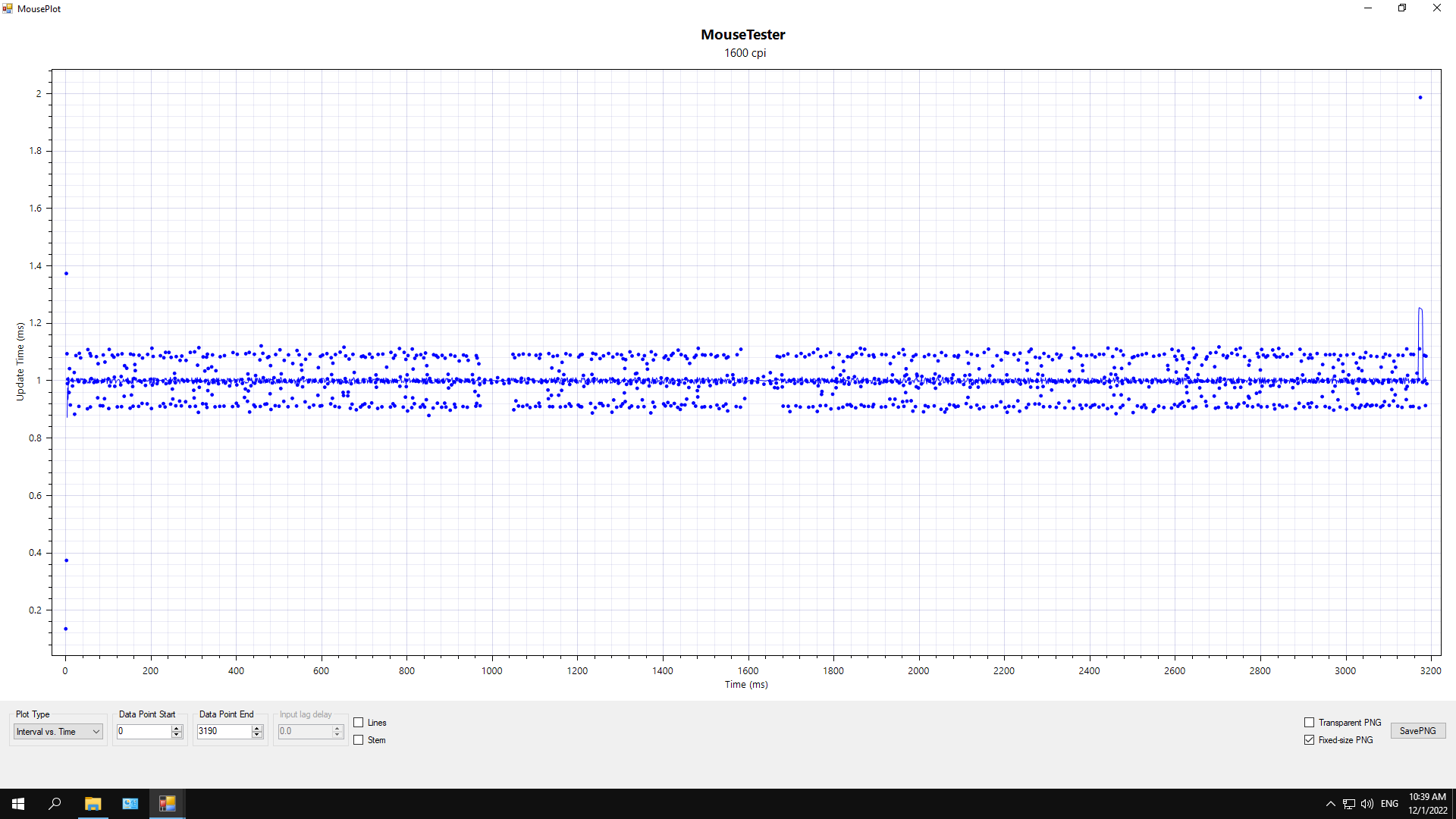Open File Explorer from the taskbar
Image resolution: width=1456 pixels, height=819 pixels.
(x=93, y=804)
